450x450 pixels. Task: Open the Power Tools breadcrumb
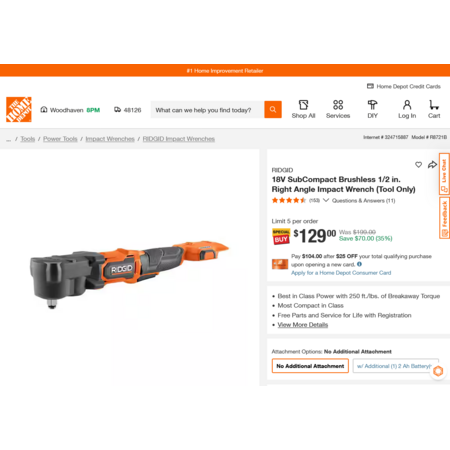pyautogui.click(x=60, y=139)
